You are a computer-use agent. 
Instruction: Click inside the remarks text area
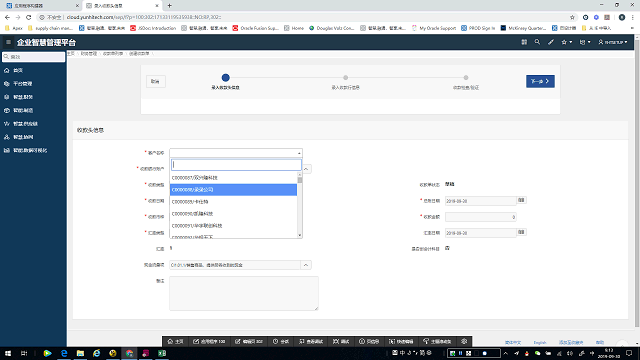point(244,293)
